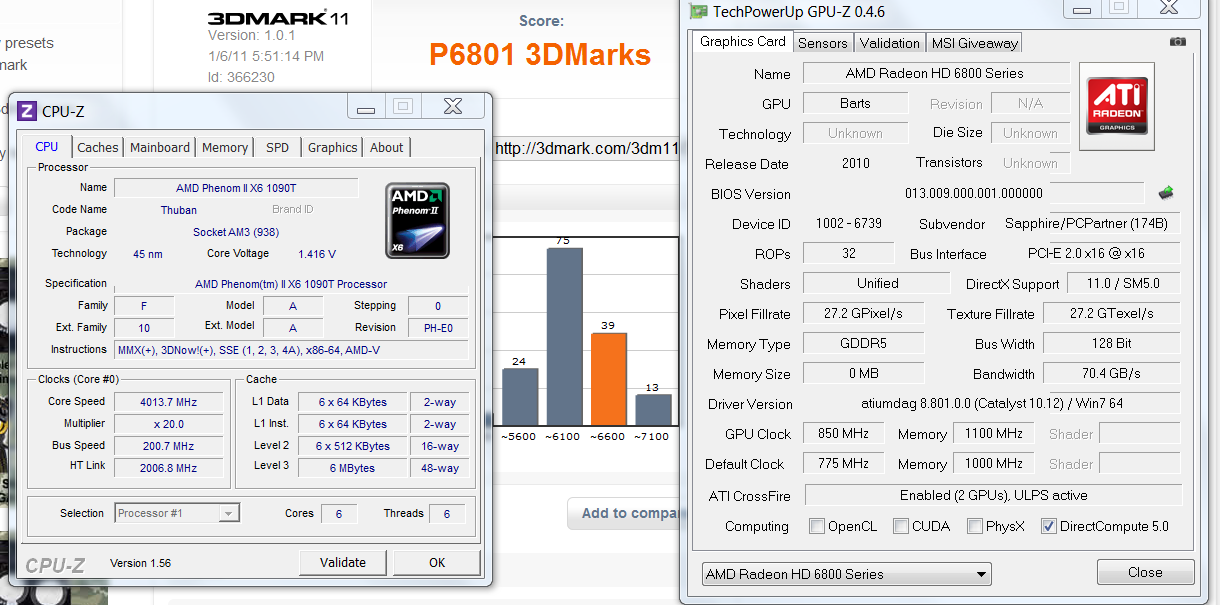
Task: Open the About tab in CPU-Z
Action: [x=387, y=147]
